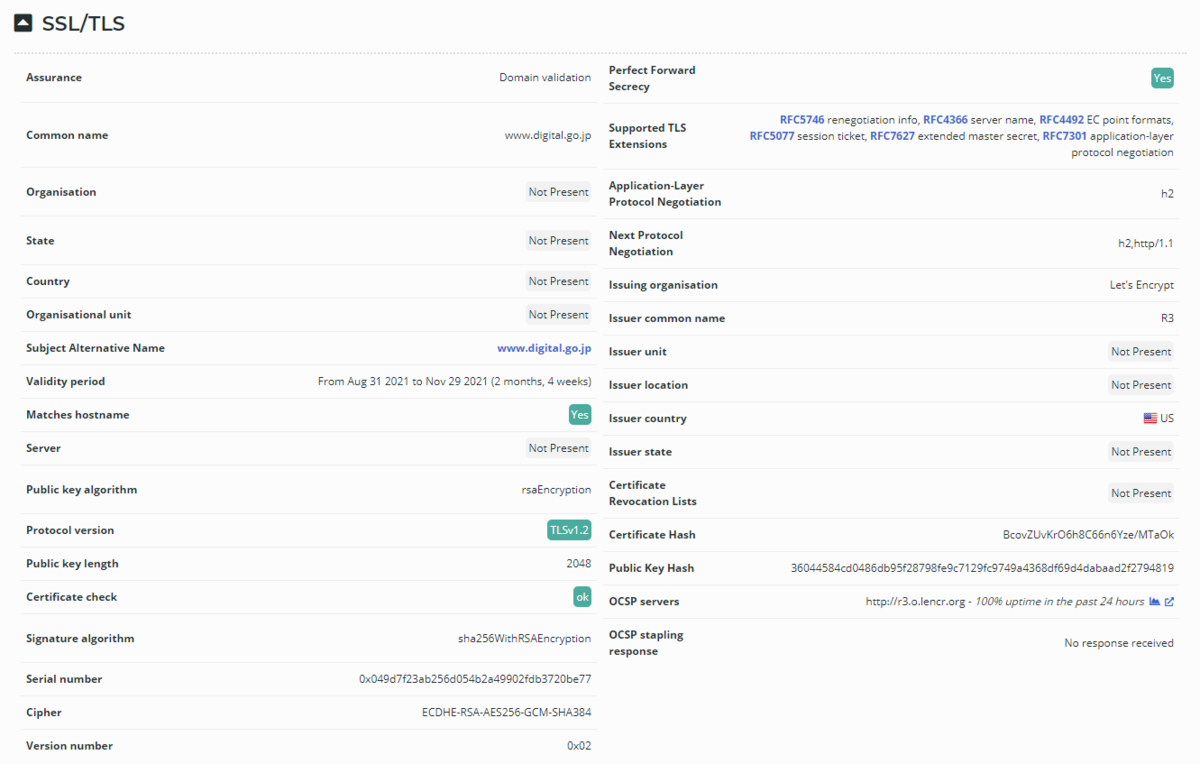
Task: Click the Yes badge for Perfect Forward Secrecy
Action: coord(1162,78)
